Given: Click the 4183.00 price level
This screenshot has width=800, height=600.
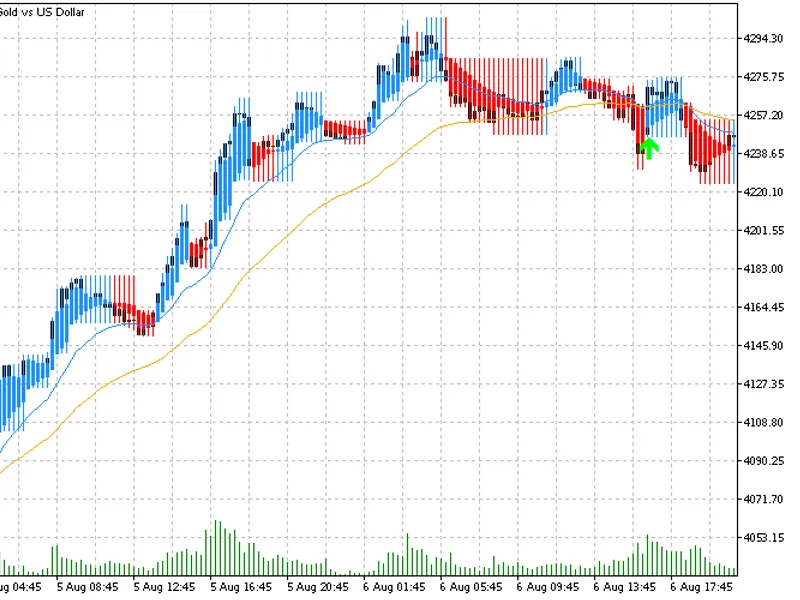Looking at the screenshot, I should coord(763,269).
